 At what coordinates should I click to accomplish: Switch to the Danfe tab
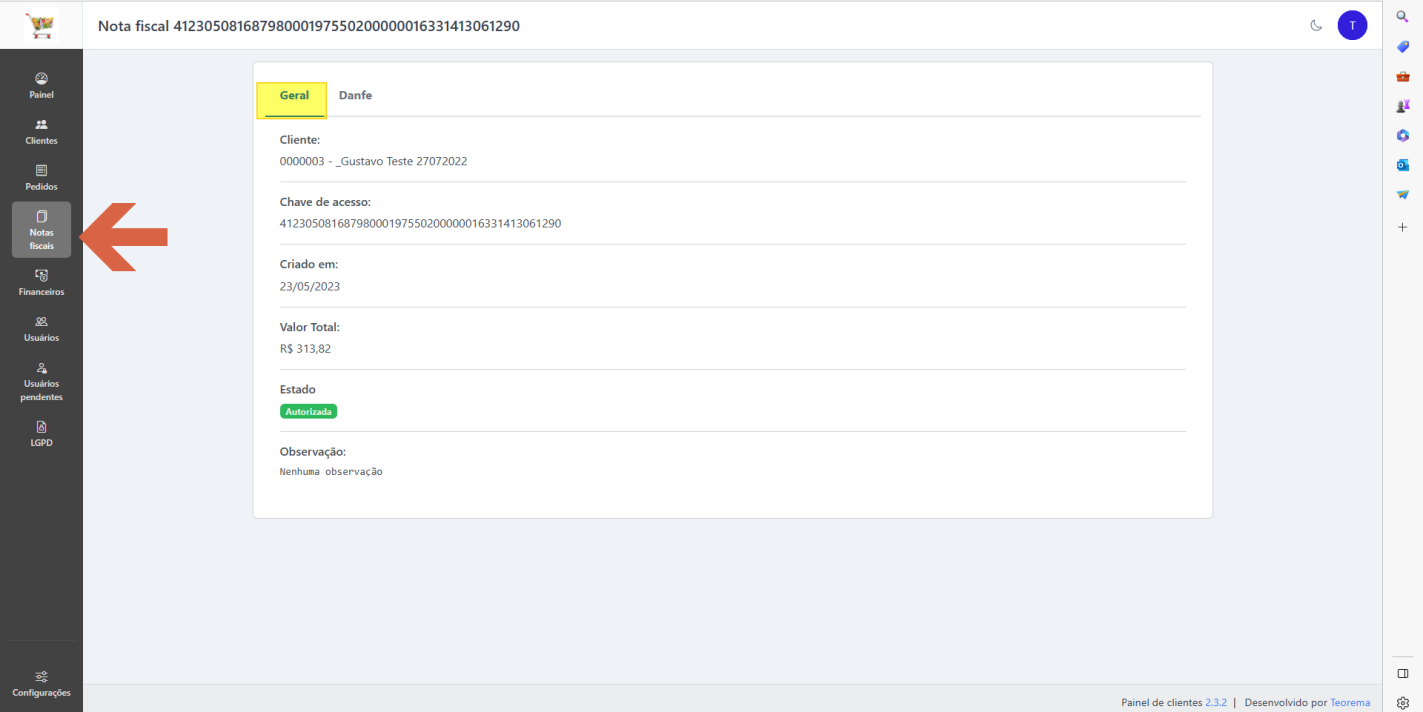click(355, 96)
